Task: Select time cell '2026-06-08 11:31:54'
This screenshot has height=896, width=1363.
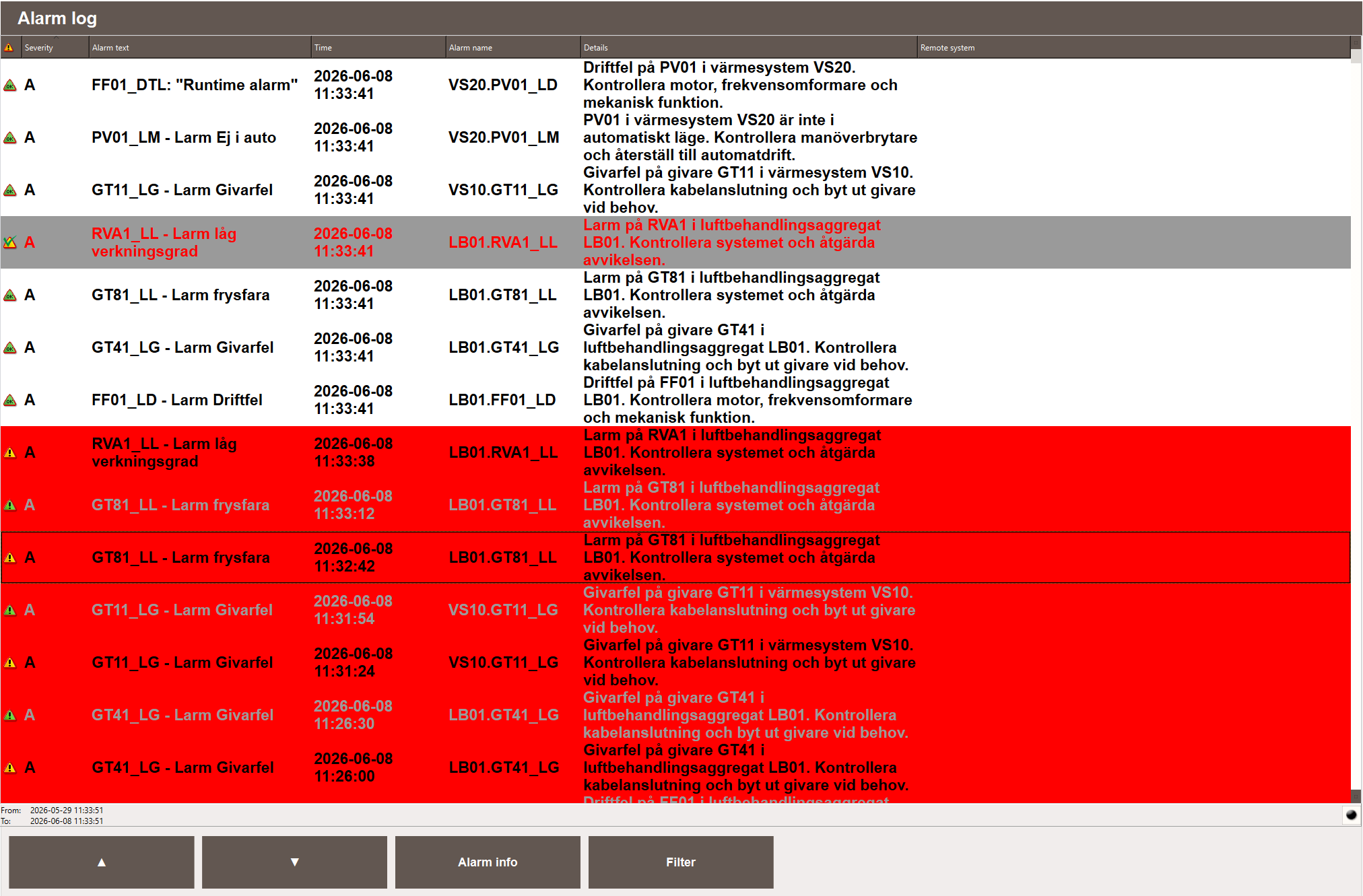Action: click(354, 611)
